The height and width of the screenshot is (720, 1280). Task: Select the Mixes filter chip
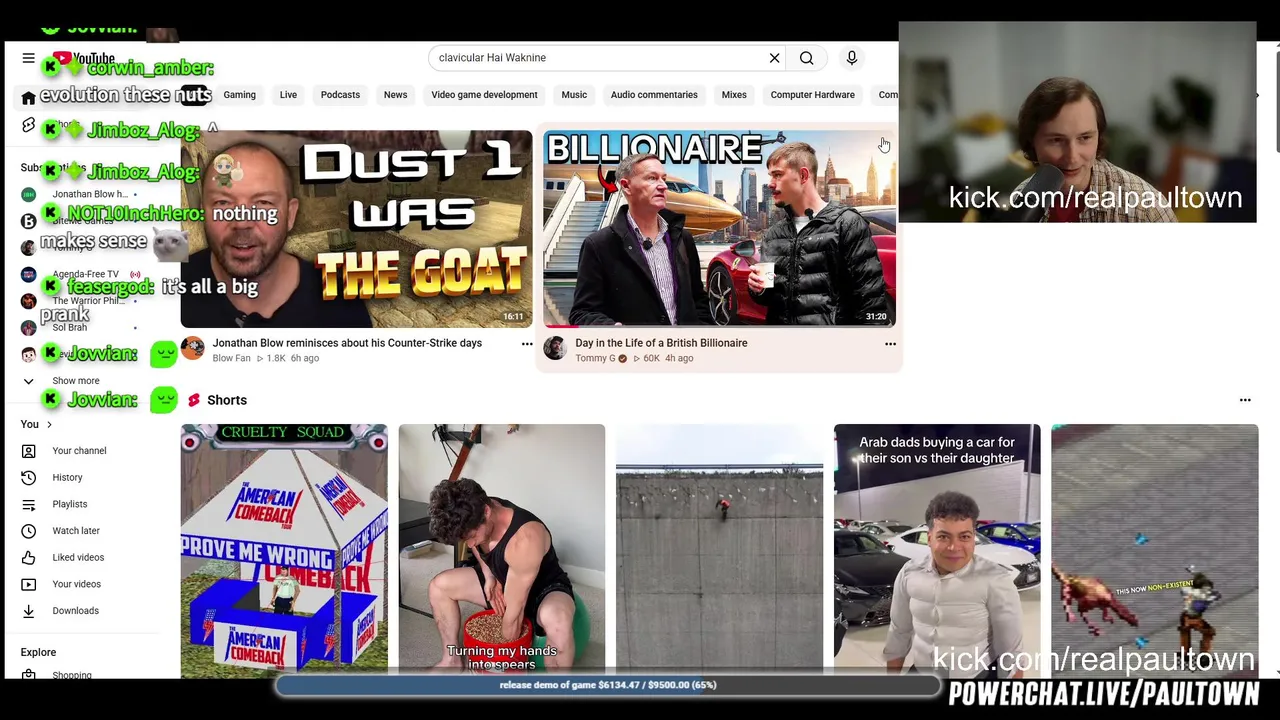tap(734, 95)
